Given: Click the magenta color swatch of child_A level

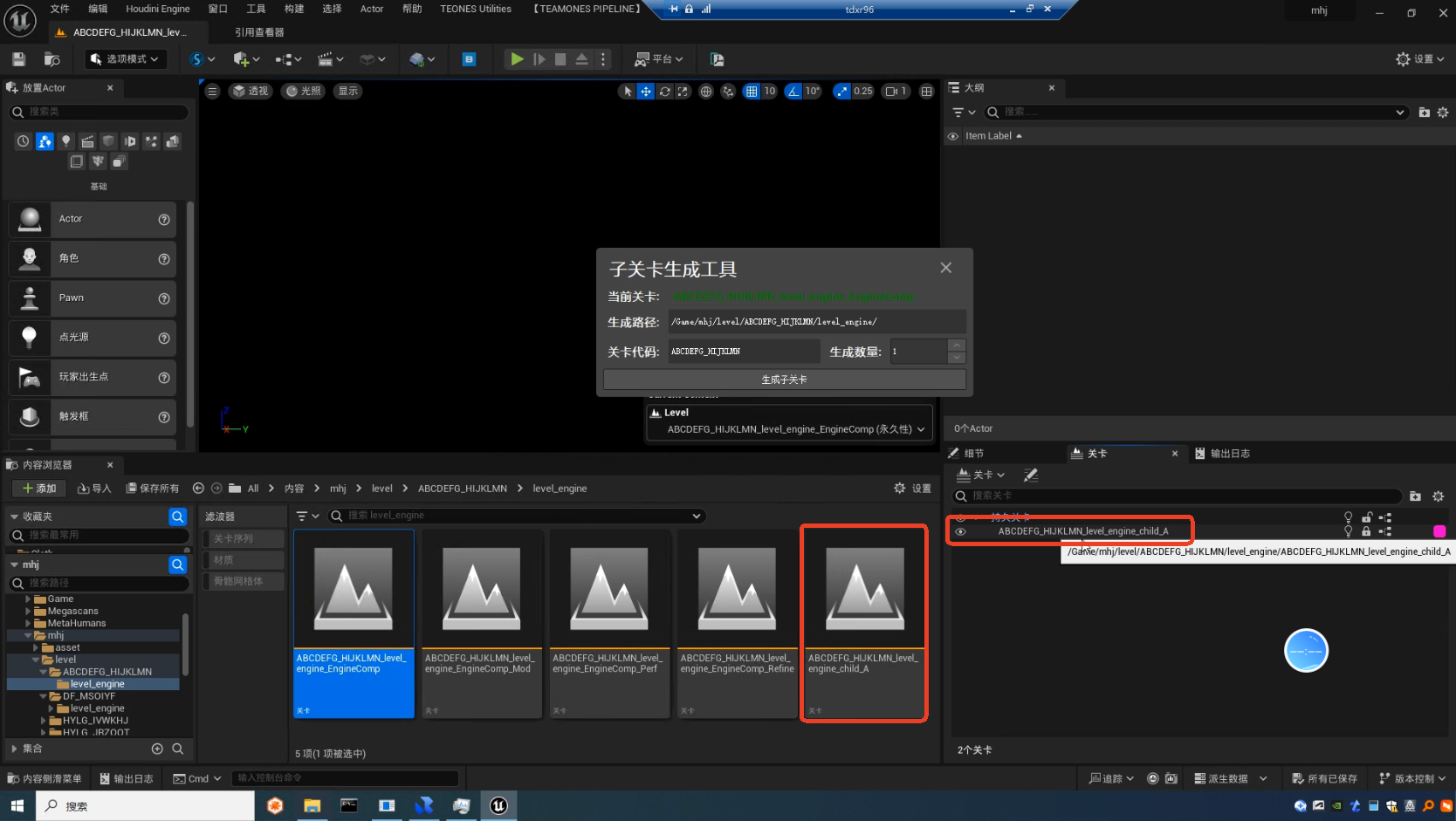Looking at the screenshot, I should pyautogui.click(x=1439, y=531).
